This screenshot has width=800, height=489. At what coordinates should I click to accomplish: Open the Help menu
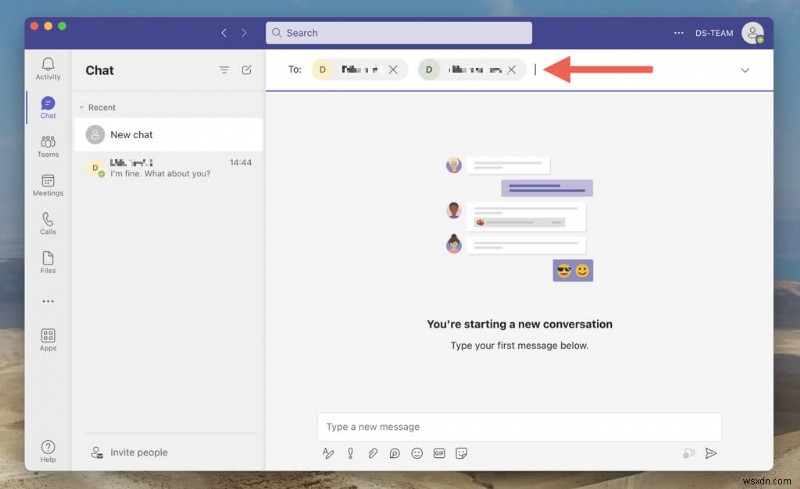coord(48,451)
